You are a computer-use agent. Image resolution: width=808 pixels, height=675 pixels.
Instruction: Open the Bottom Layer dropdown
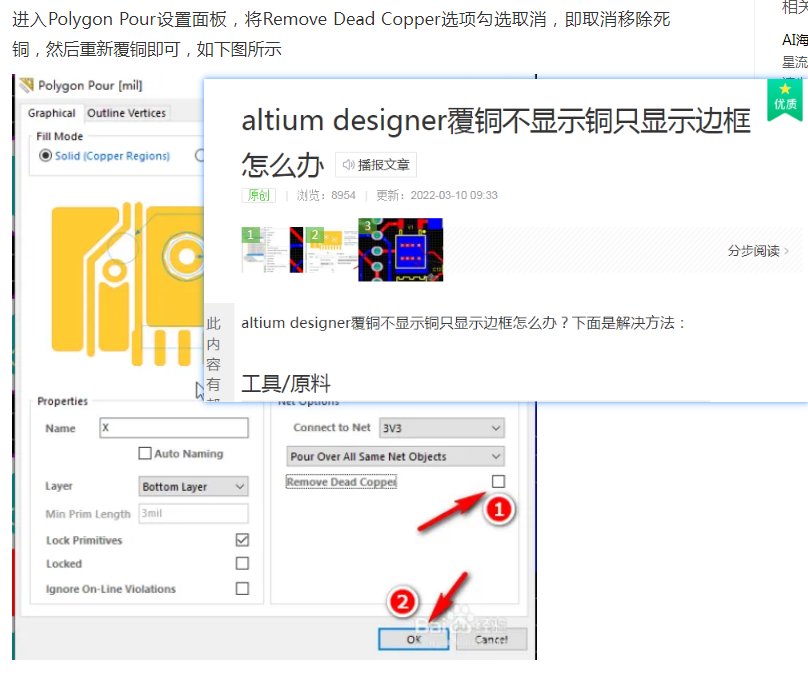(x=193, y=486)
